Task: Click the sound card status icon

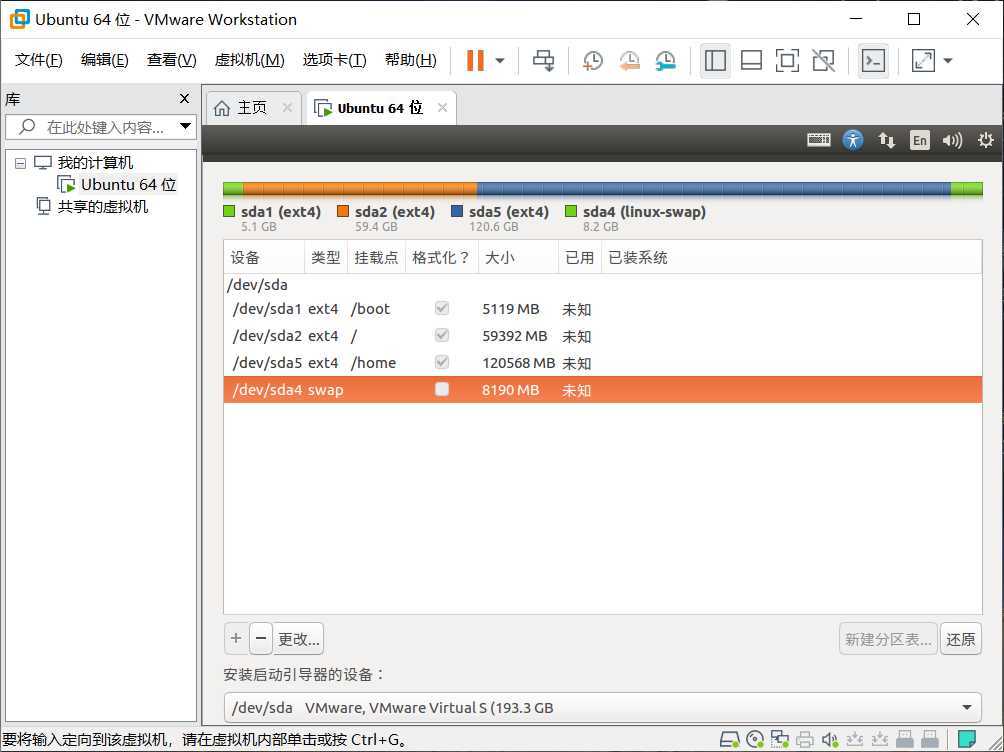Action: coord(829,739)
